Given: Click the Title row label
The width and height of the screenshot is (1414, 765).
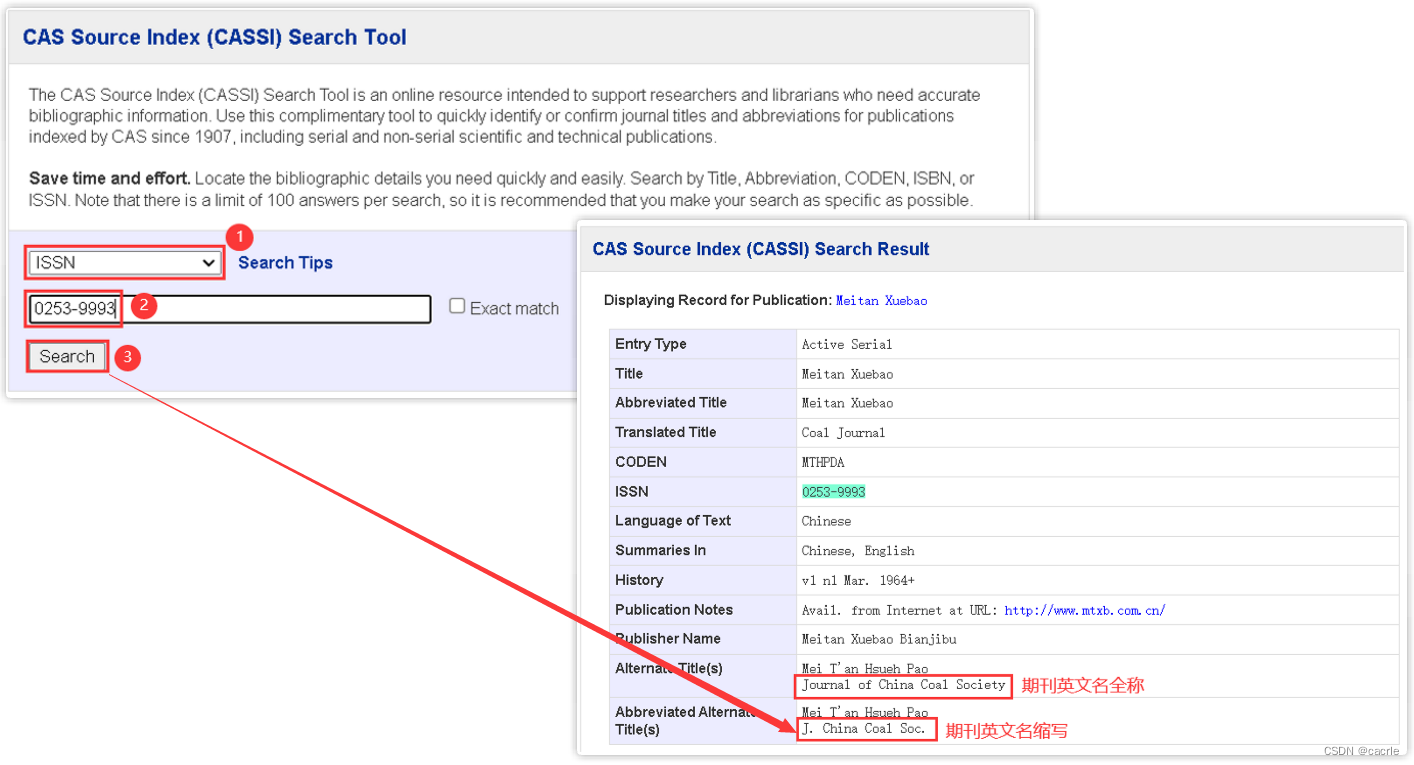Looking at the screenshot, I should pyautogui.click(x=629, y=373).
